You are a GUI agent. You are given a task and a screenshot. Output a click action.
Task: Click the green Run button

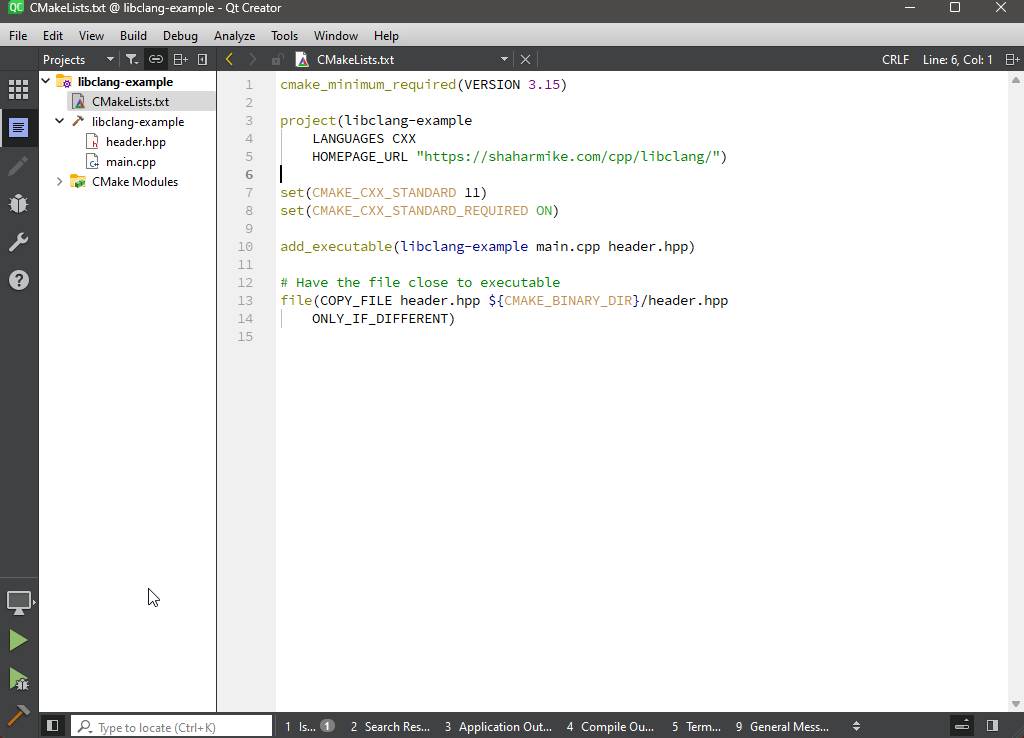point(18,640)
